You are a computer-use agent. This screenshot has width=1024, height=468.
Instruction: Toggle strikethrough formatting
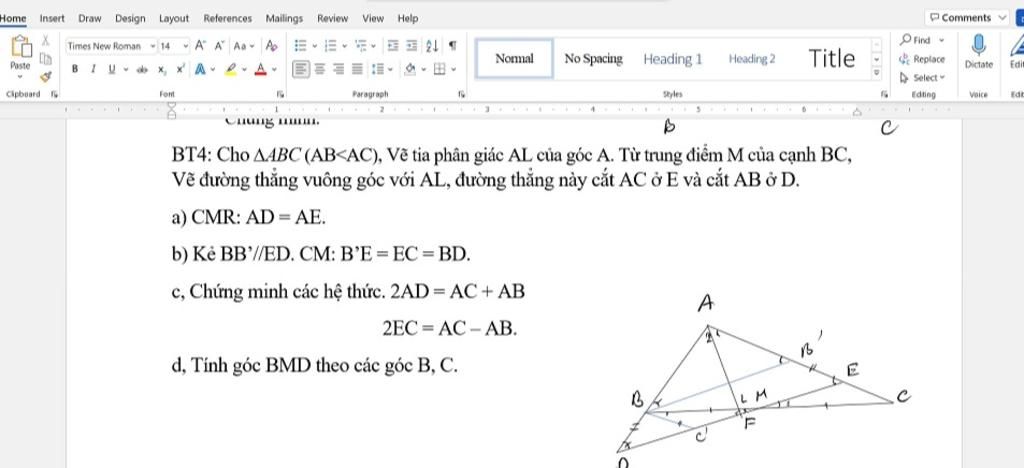(142, 69)
